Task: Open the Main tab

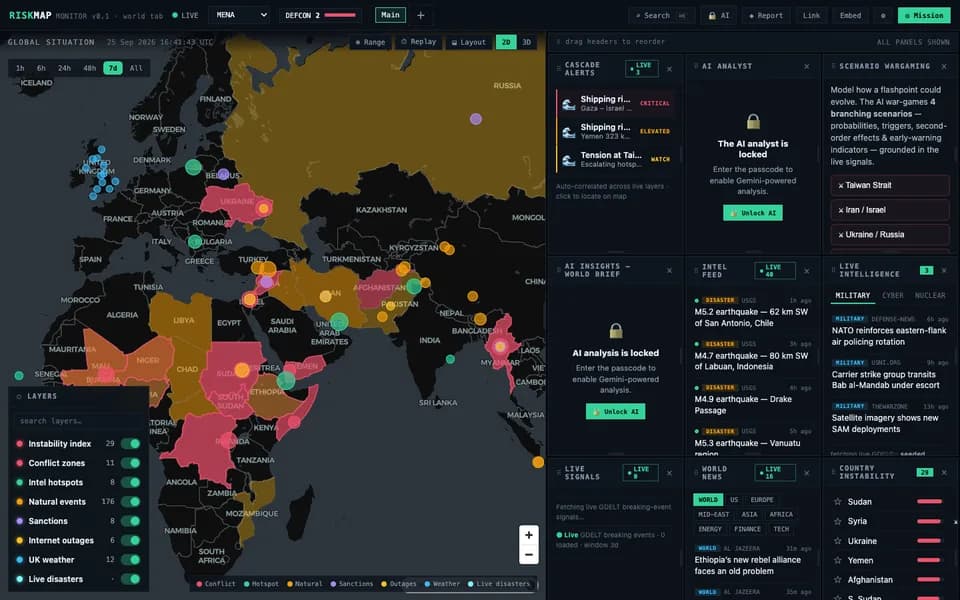Action: tap(390, 15)
